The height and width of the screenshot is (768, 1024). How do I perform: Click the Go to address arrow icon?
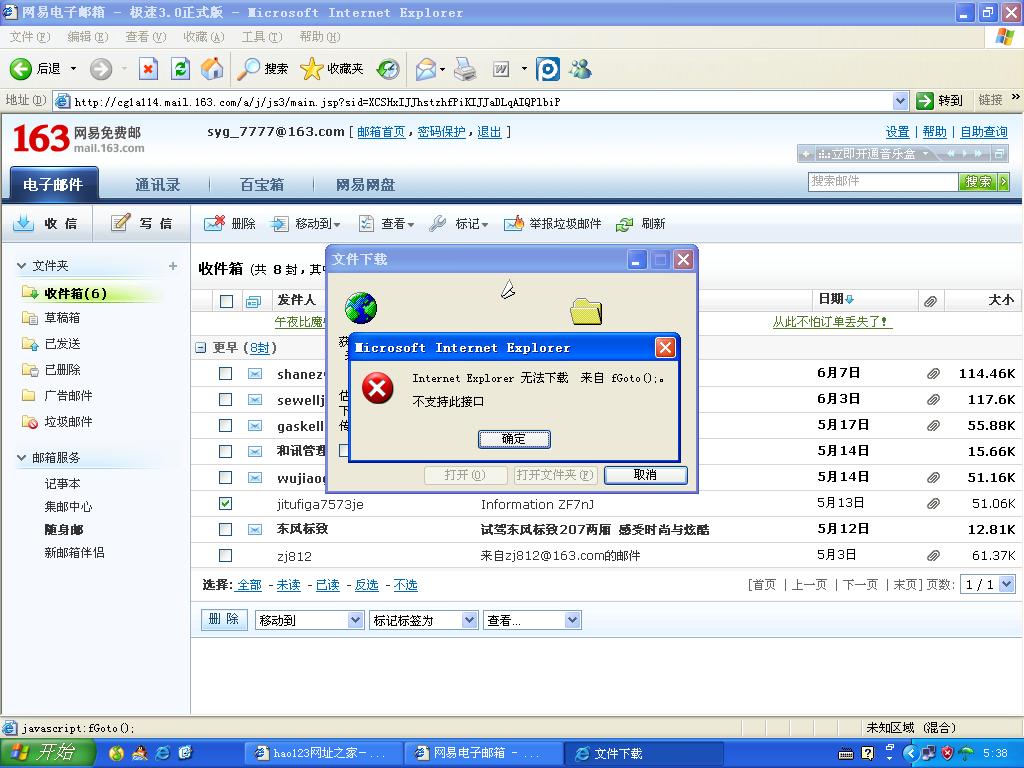925,101
